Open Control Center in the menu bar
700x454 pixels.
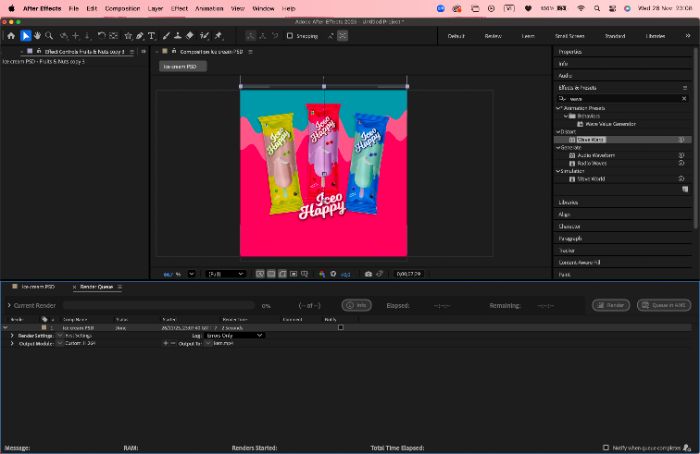click(x=612, y=8)
